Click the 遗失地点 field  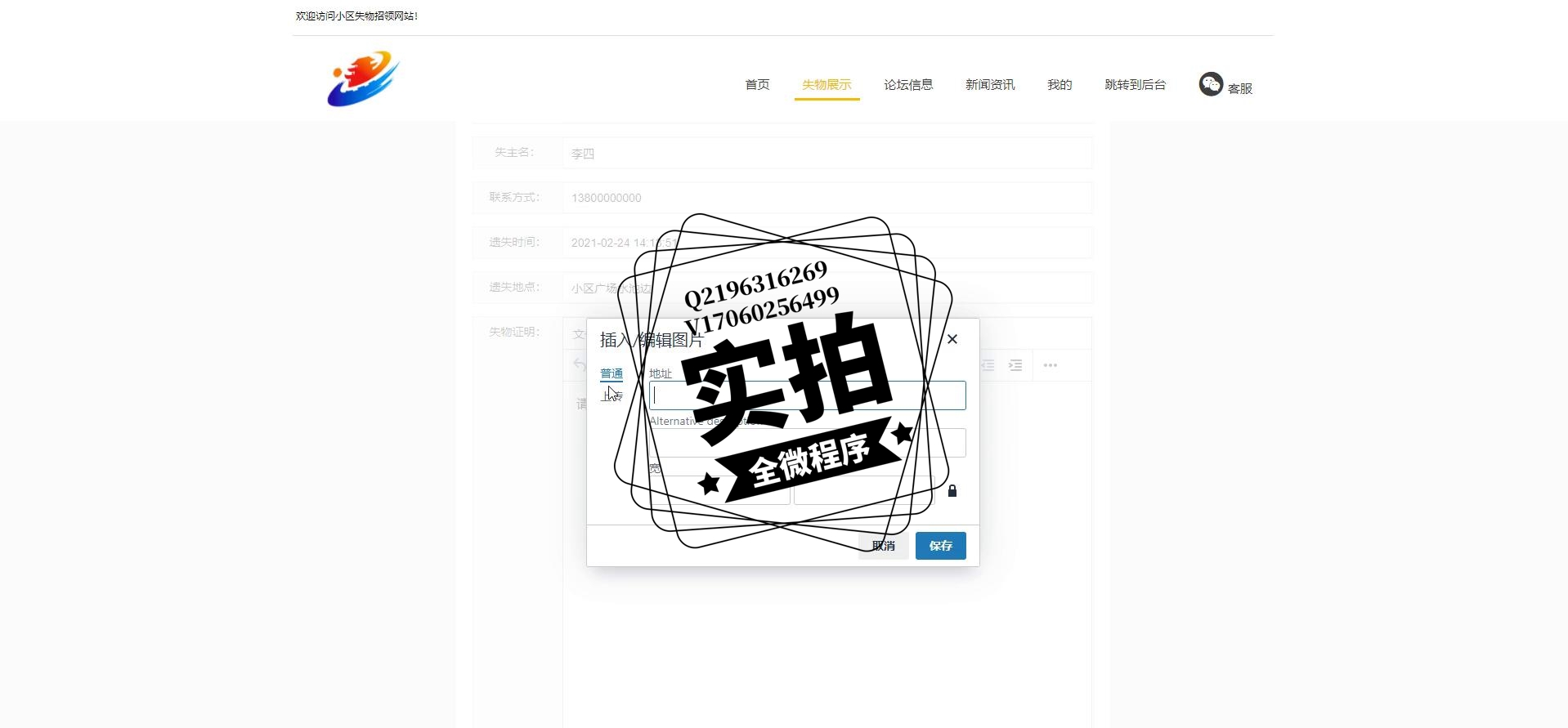point(827,288)
